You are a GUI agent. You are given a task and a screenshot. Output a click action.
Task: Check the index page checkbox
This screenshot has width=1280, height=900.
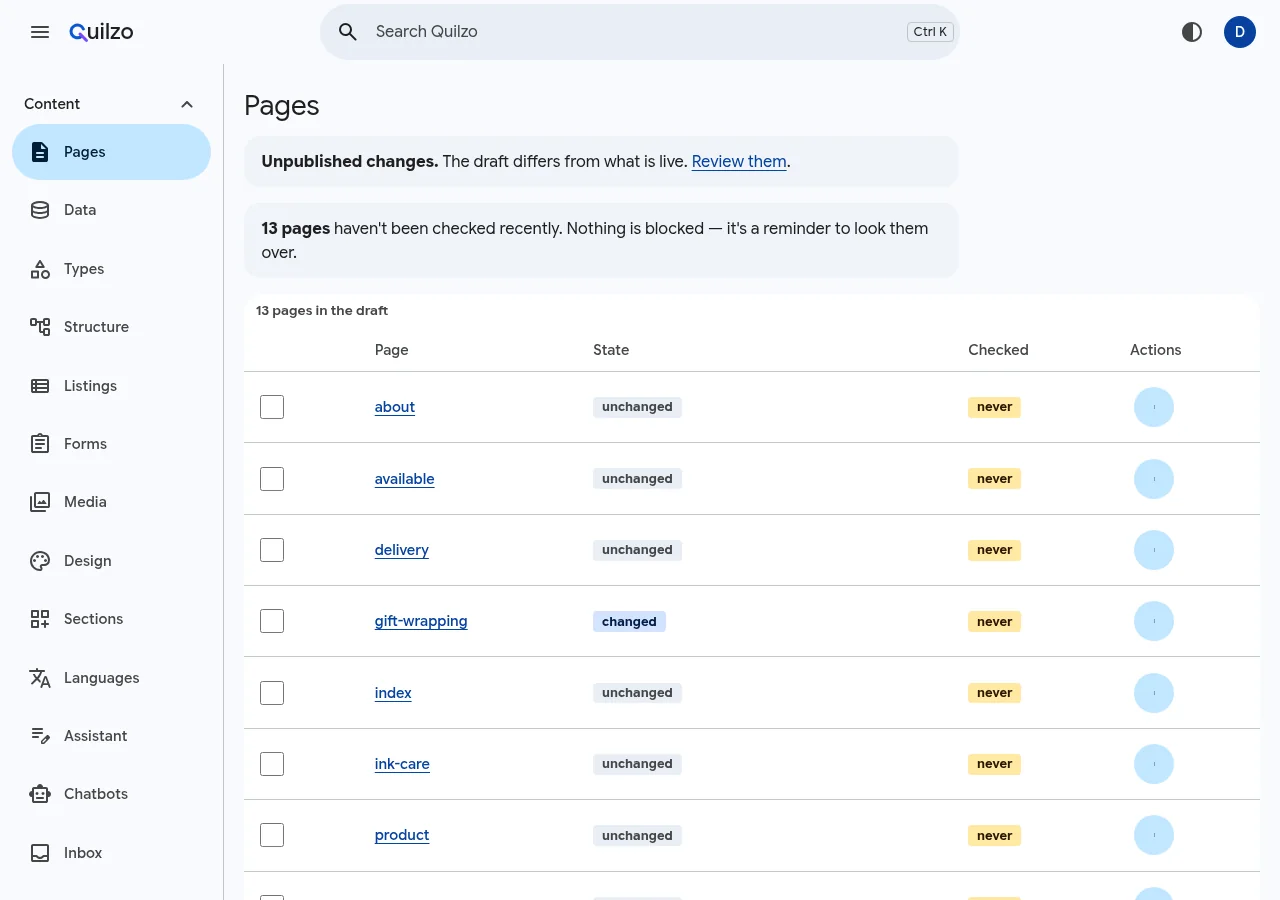(272, 693)
